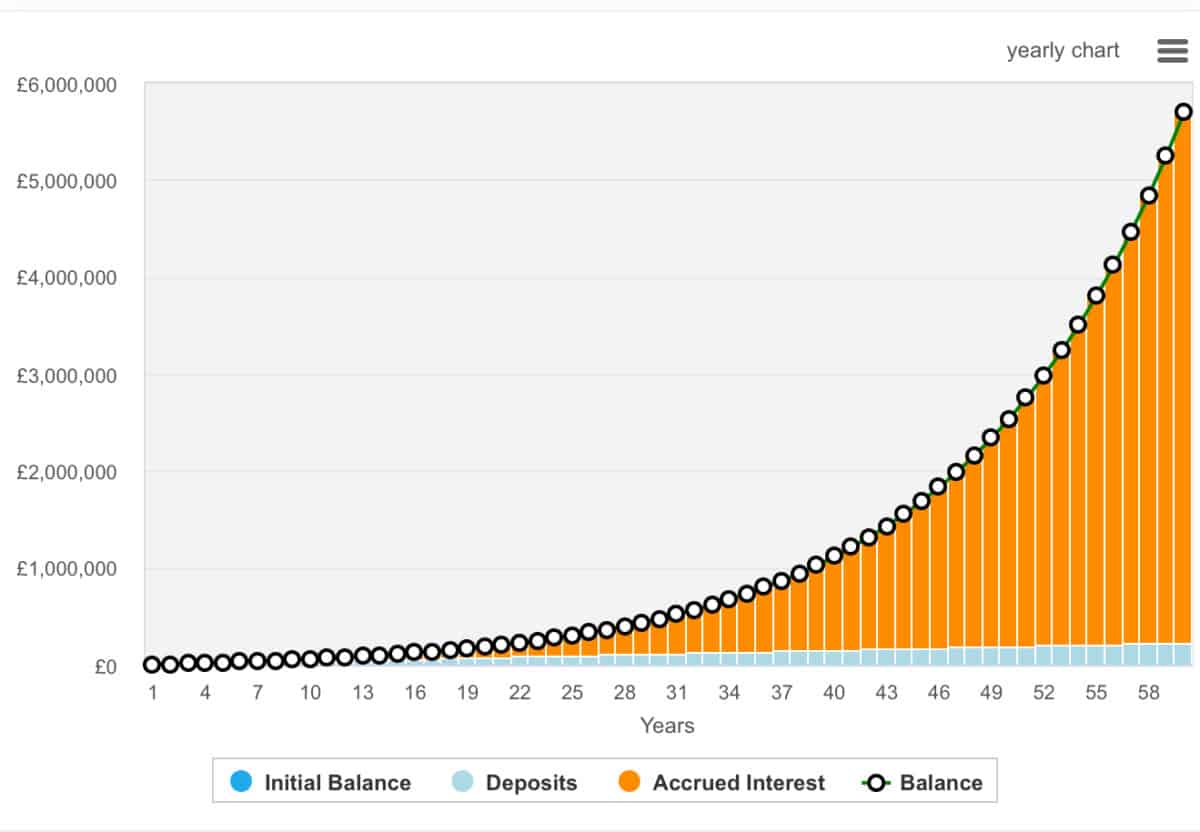Click the Balance legend line marker icon
Image resolution: width=1200 pixels, height=832 pixels.
click(877, 782)
